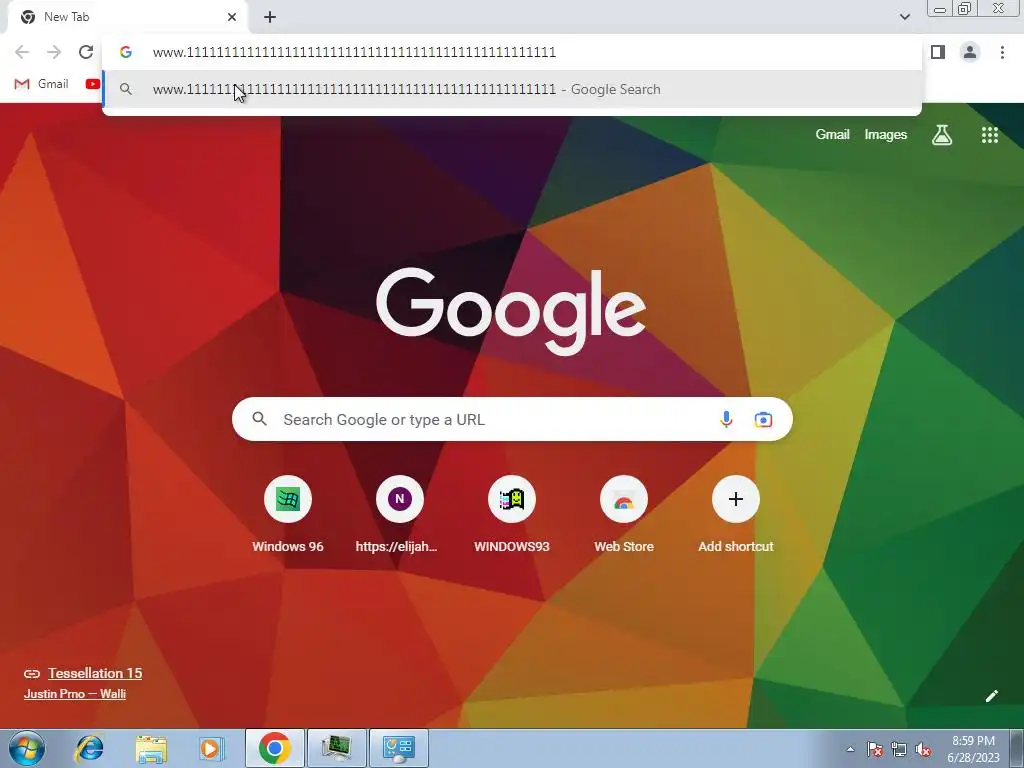Screen dimensions: 1024x768
Task: Reload the current page
Action: point(86,52)
